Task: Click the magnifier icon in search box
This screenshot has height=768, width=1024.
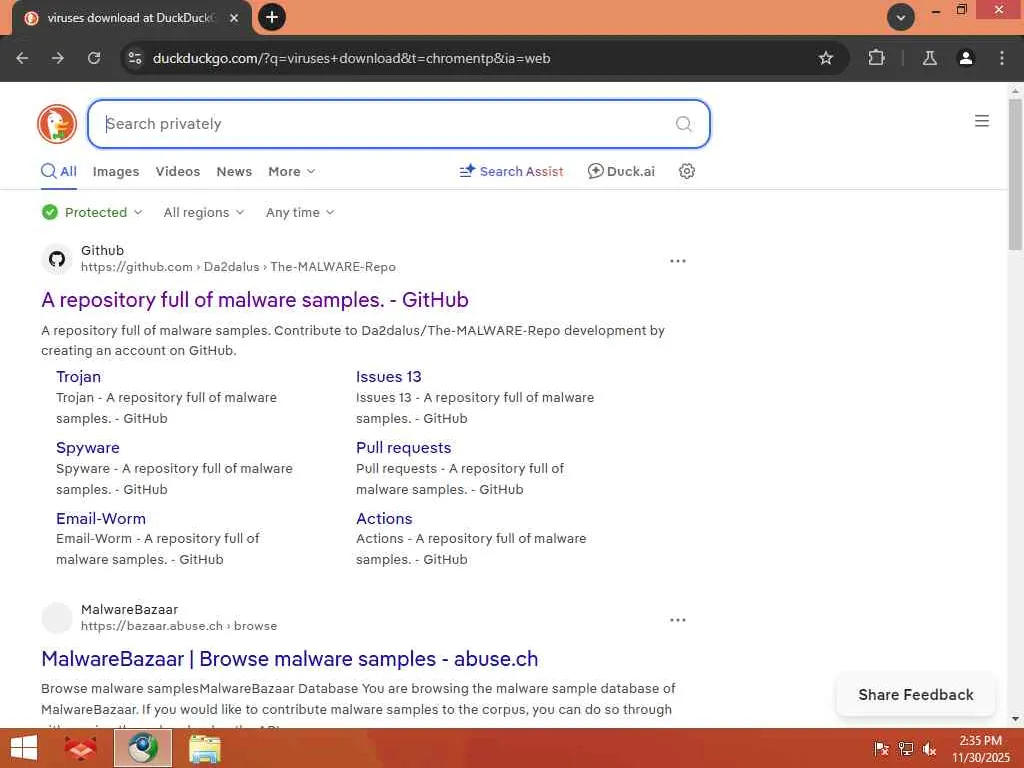Action: coord(683,123)
